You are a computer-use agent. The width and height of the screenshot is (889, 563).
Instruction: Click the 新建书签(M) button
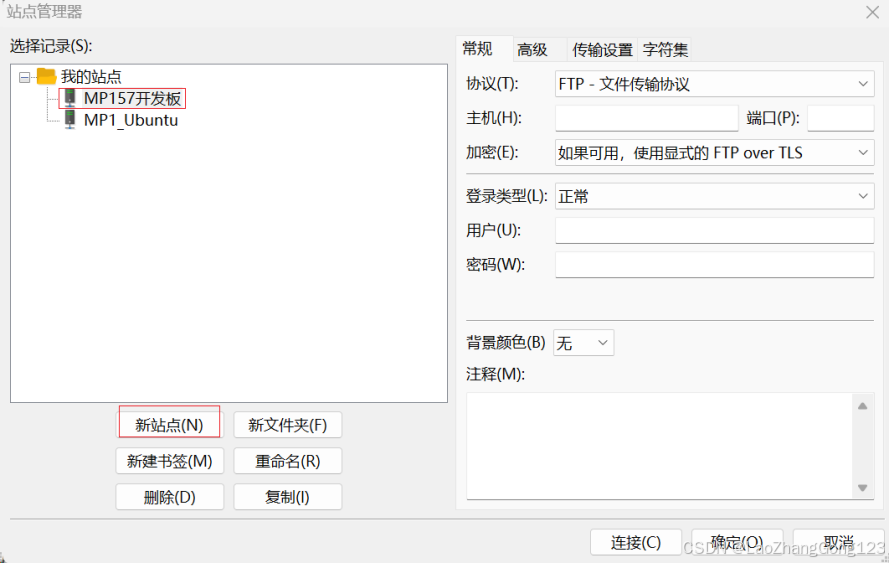[x=170, y=461]
